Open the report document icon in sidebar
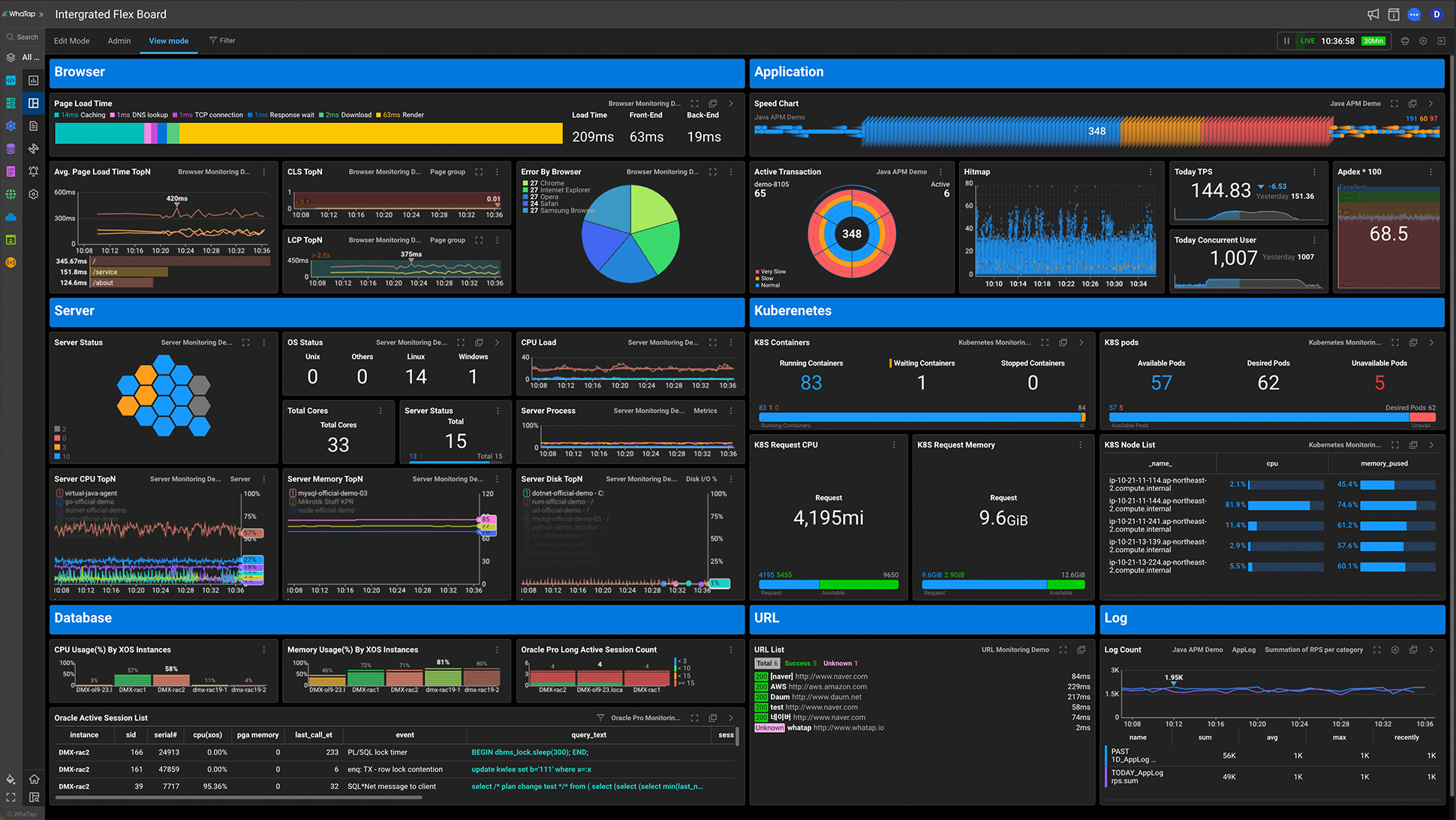 pyautogui.click(x=32, y=125)
